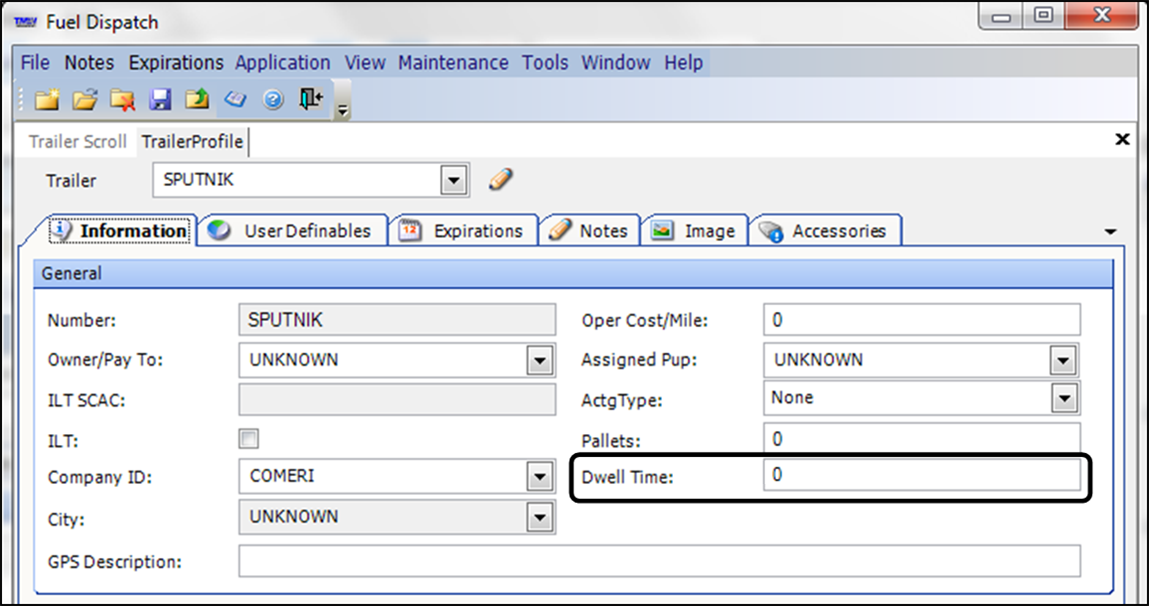The width and height of the screenshot is (1149, 606).
Task: Click the pencil edit icon beside Trailer
Action: [500, 181]
